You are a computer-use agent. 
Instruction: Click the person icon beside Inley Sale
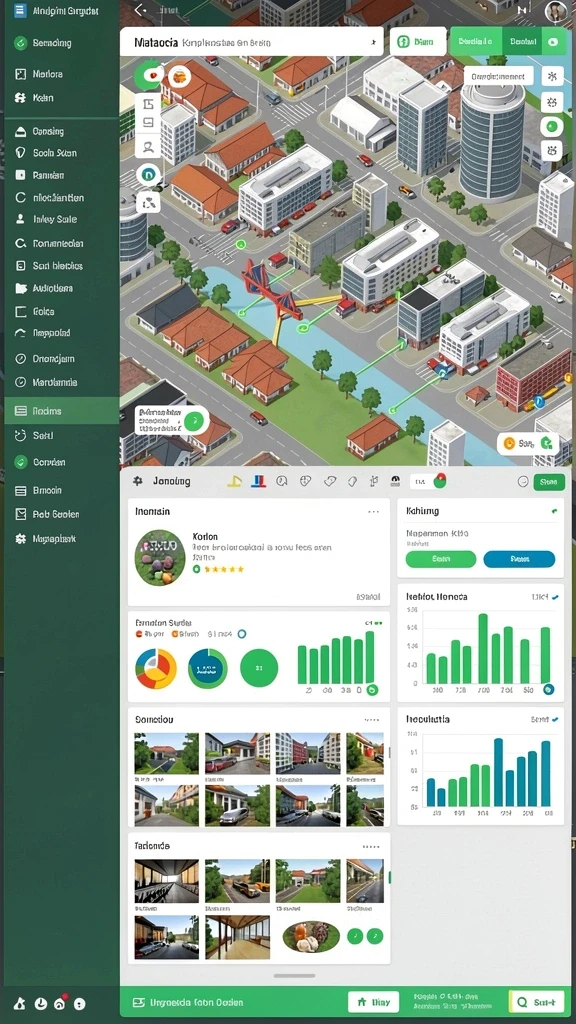pos(20,219)
